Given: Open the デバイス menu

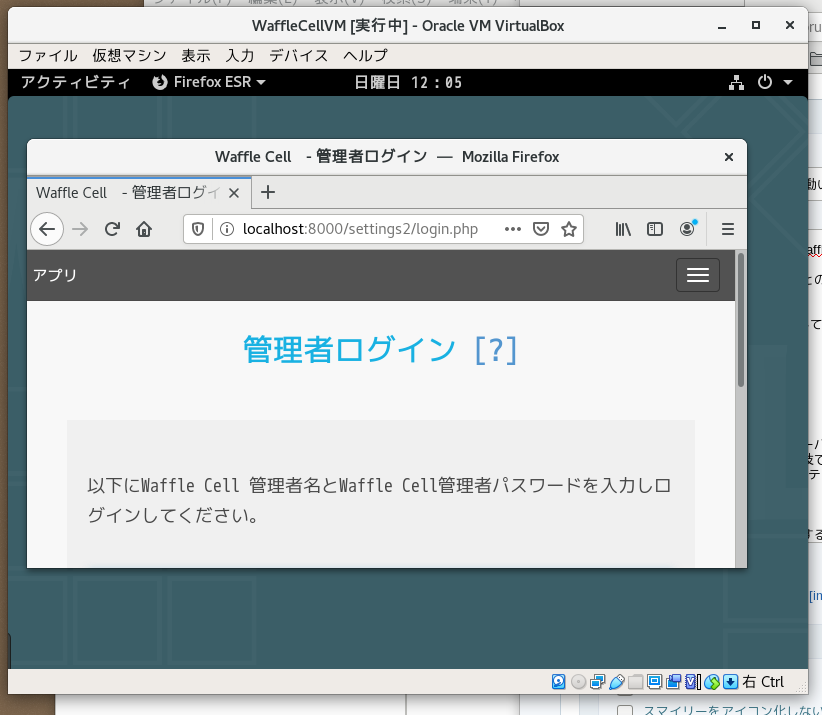Looking at the screenshot, I should 299,56.
